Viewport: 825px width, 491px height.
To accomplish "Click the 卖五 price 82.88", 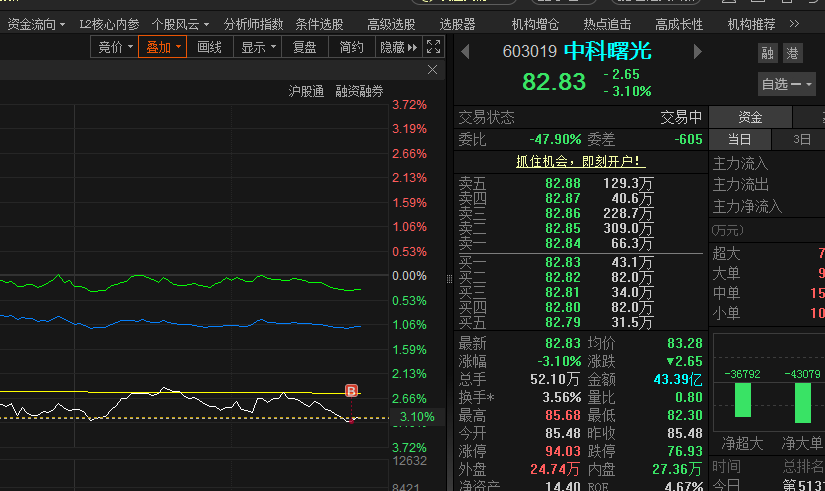I will [562, 183].
